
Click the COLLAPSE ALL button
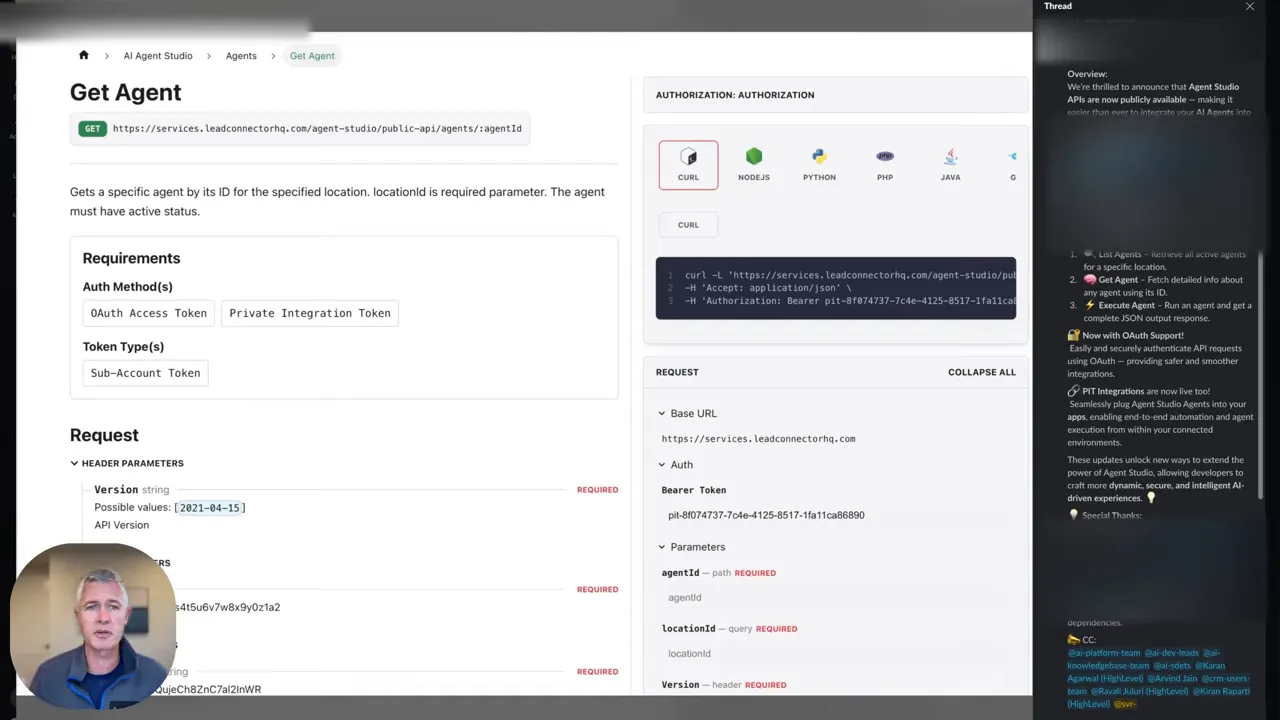981,372
